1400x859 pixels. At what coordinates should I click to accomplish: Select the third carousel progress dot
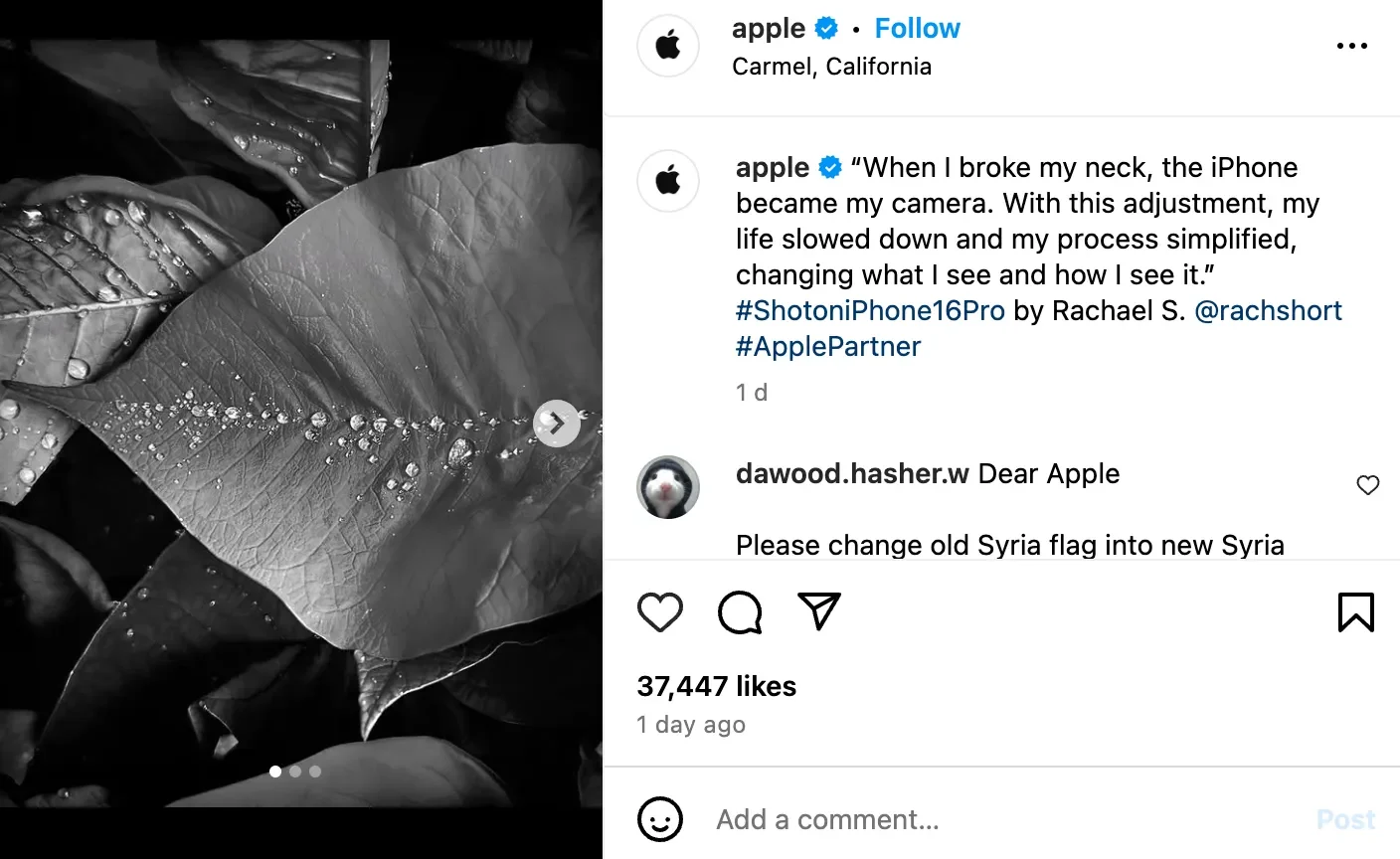tap(315, 771)
